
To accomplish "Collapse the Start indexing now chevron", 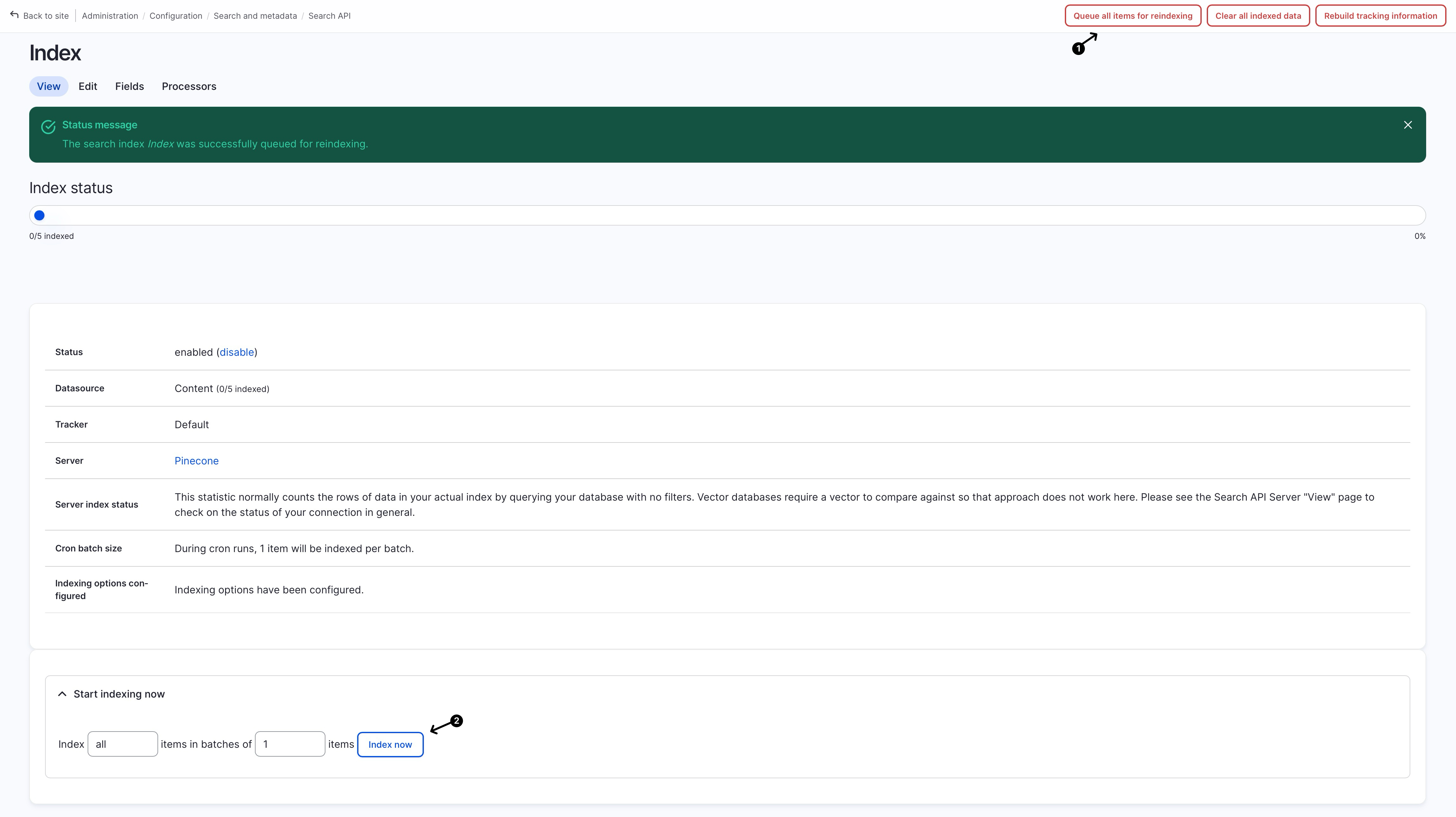I will tap(62, 694).
